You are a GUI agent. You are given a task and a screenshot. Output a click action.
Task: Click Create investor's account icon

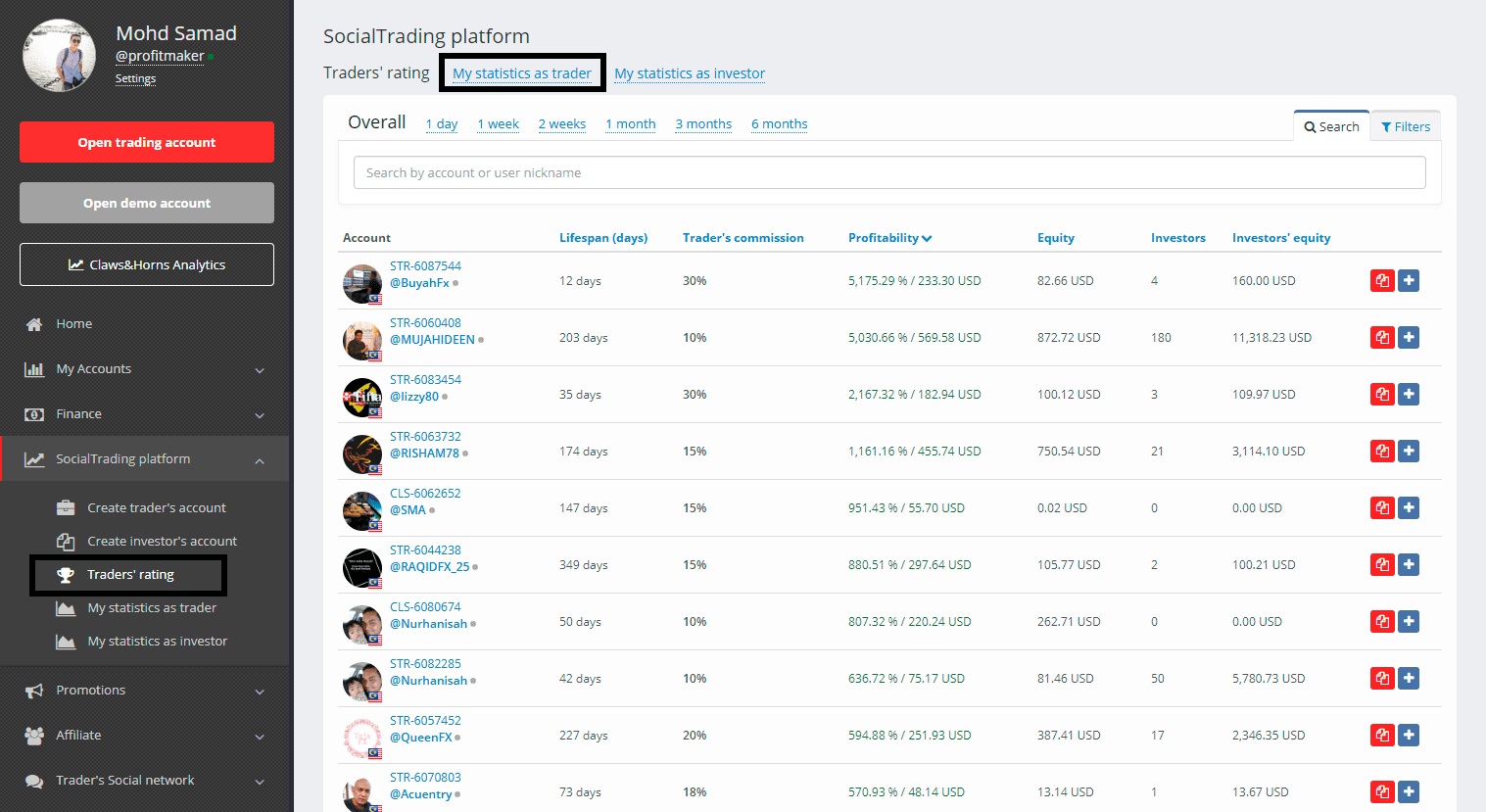(x=66, y=542)
